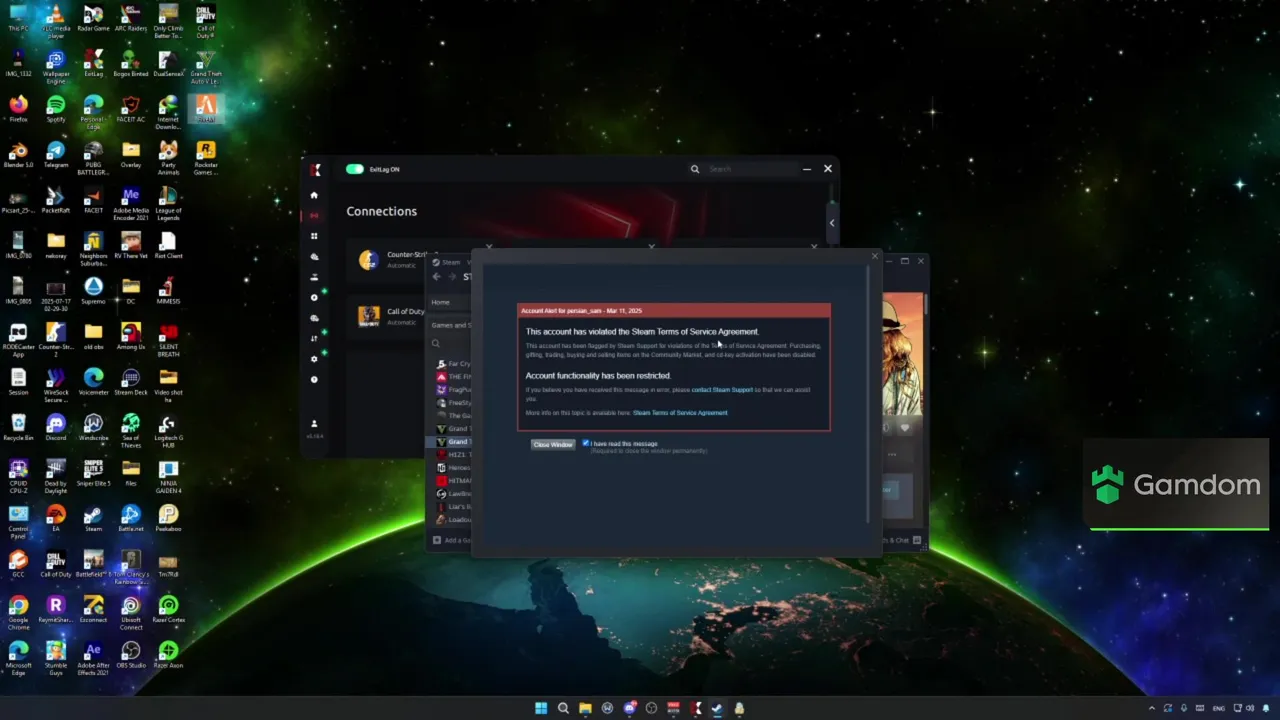Click the Close Window button in the alert
The height and width of the screenshot is (720, 1280).
(x=553, y=444)
